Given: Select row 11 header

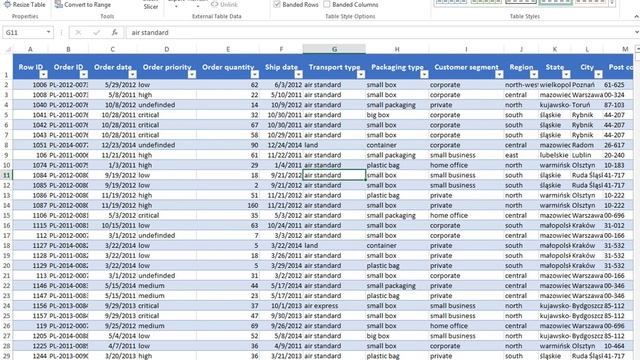Looking at the screenshot, I should 7,175.
